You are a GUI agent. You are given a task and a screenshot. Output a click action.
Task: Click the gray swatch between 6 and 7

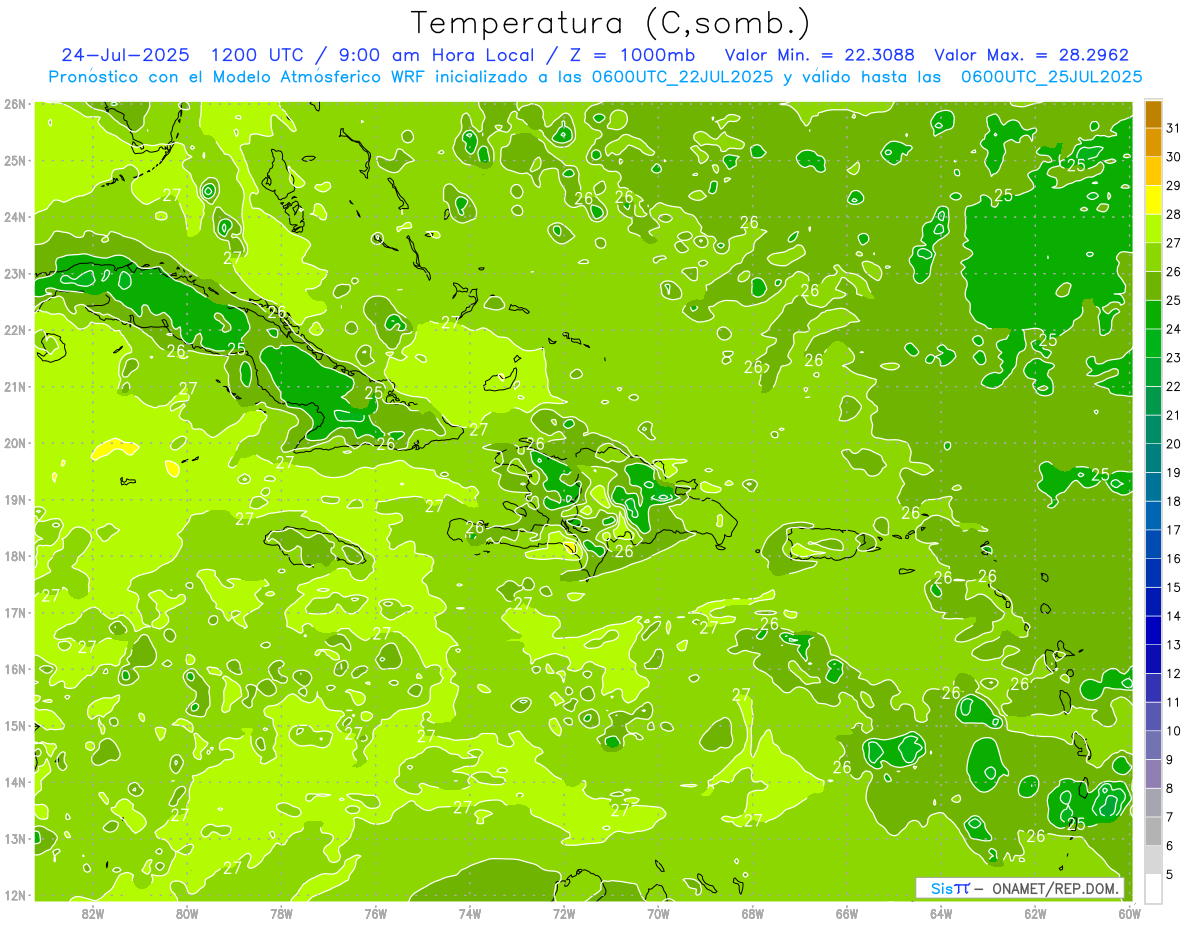(1153, 831)
